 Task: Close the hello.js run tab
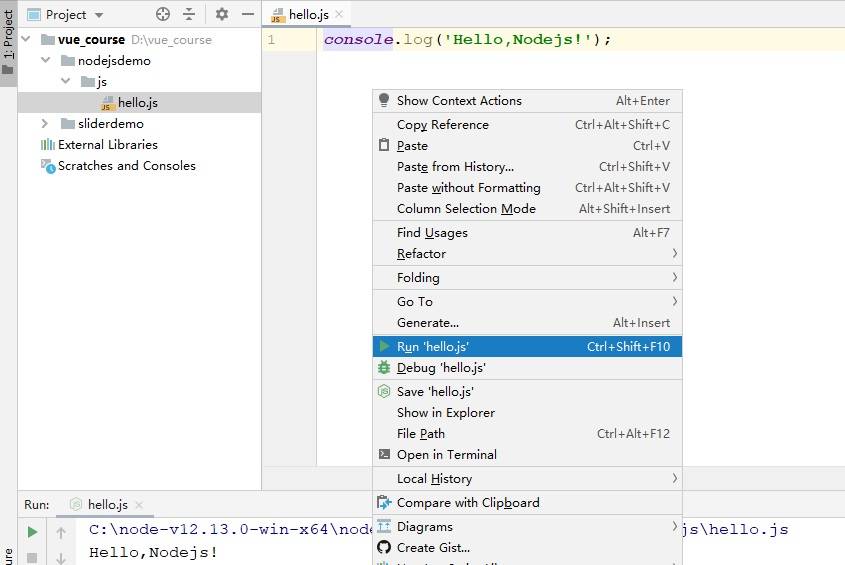point(138,505)
